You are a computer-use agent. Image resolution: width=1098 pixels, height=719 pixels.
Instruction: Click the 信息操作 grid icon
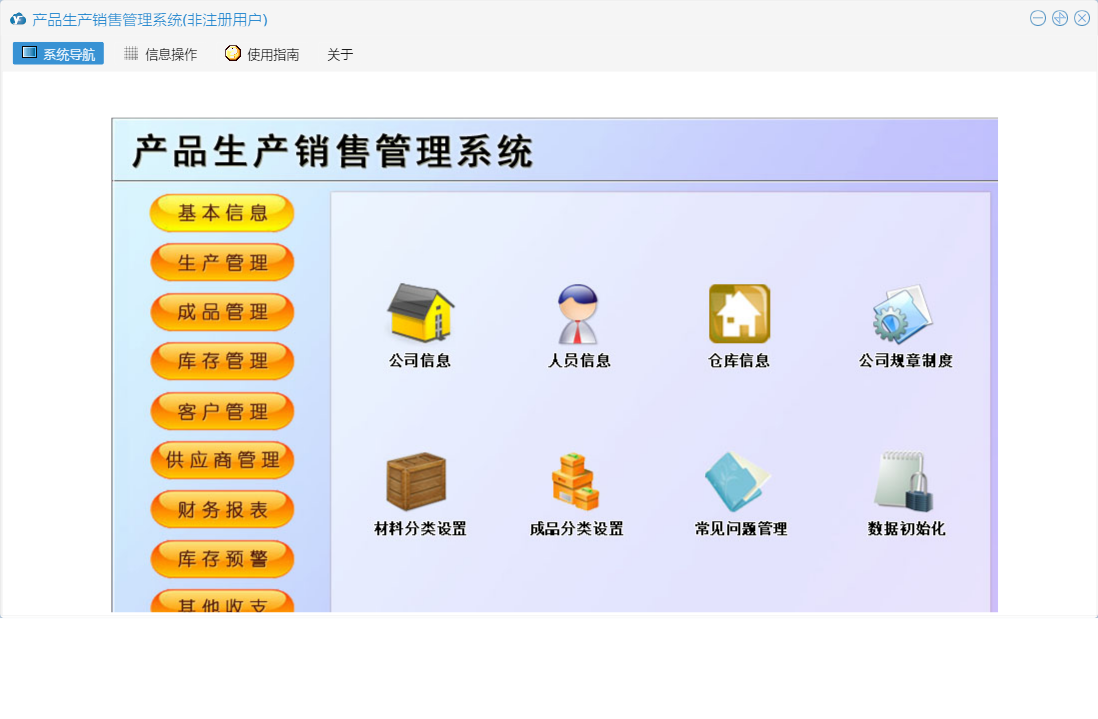[131, 53]
